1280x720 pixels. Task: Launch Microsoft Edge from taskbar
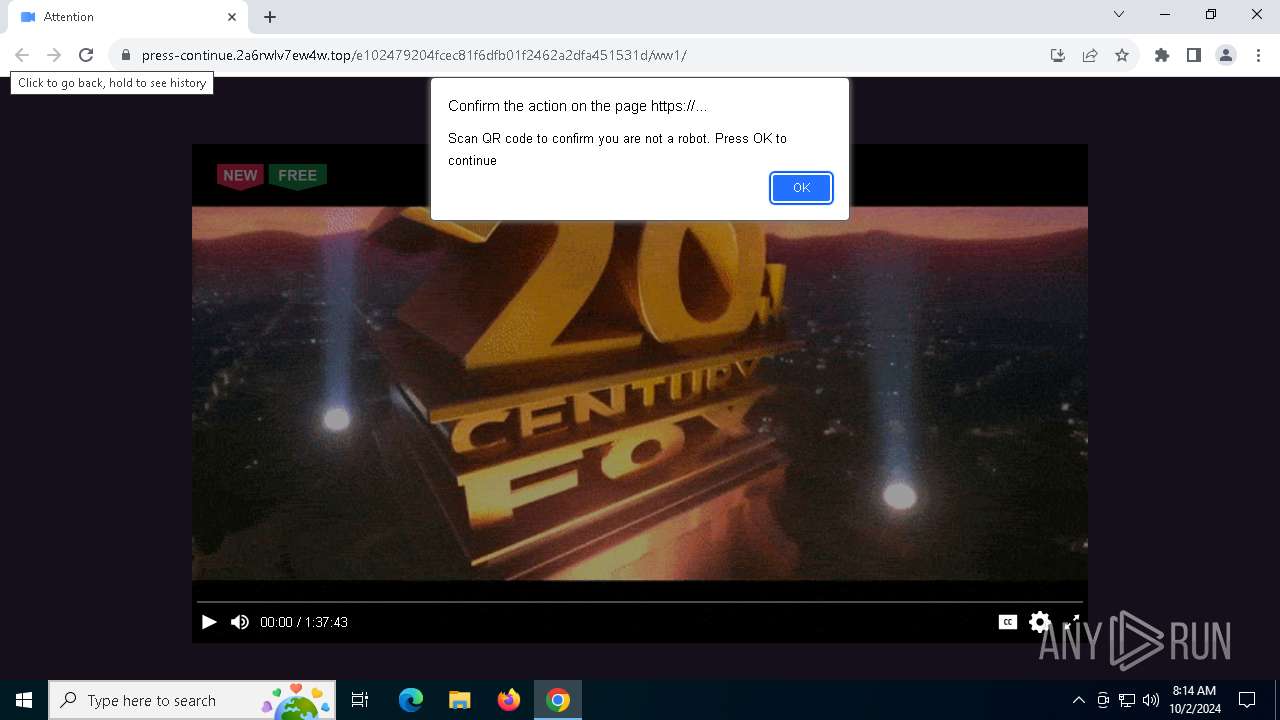411,700
